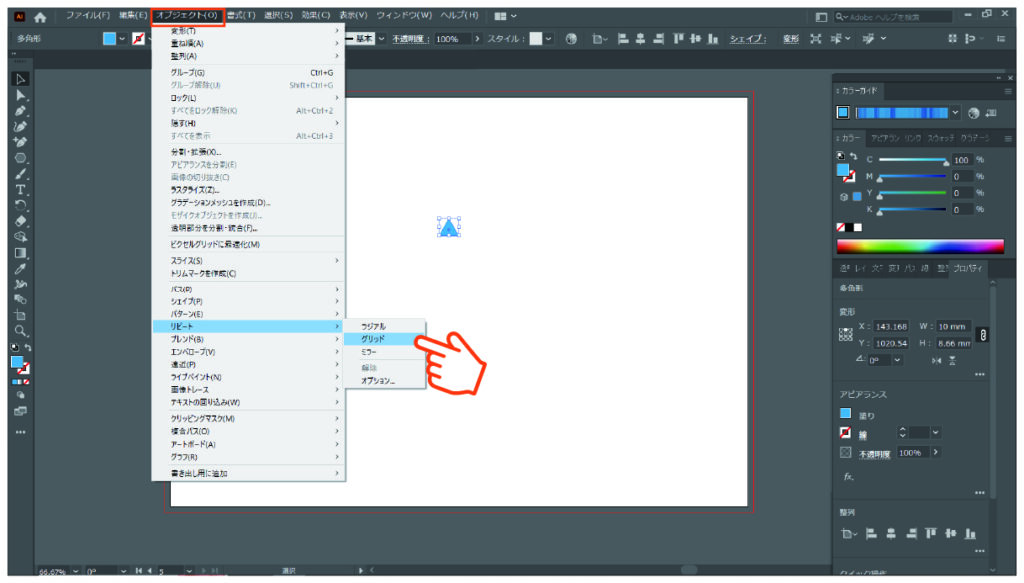The image size is (1024, 583).
Task: Click the fx effects icon in Appearance
Action: 848,477
